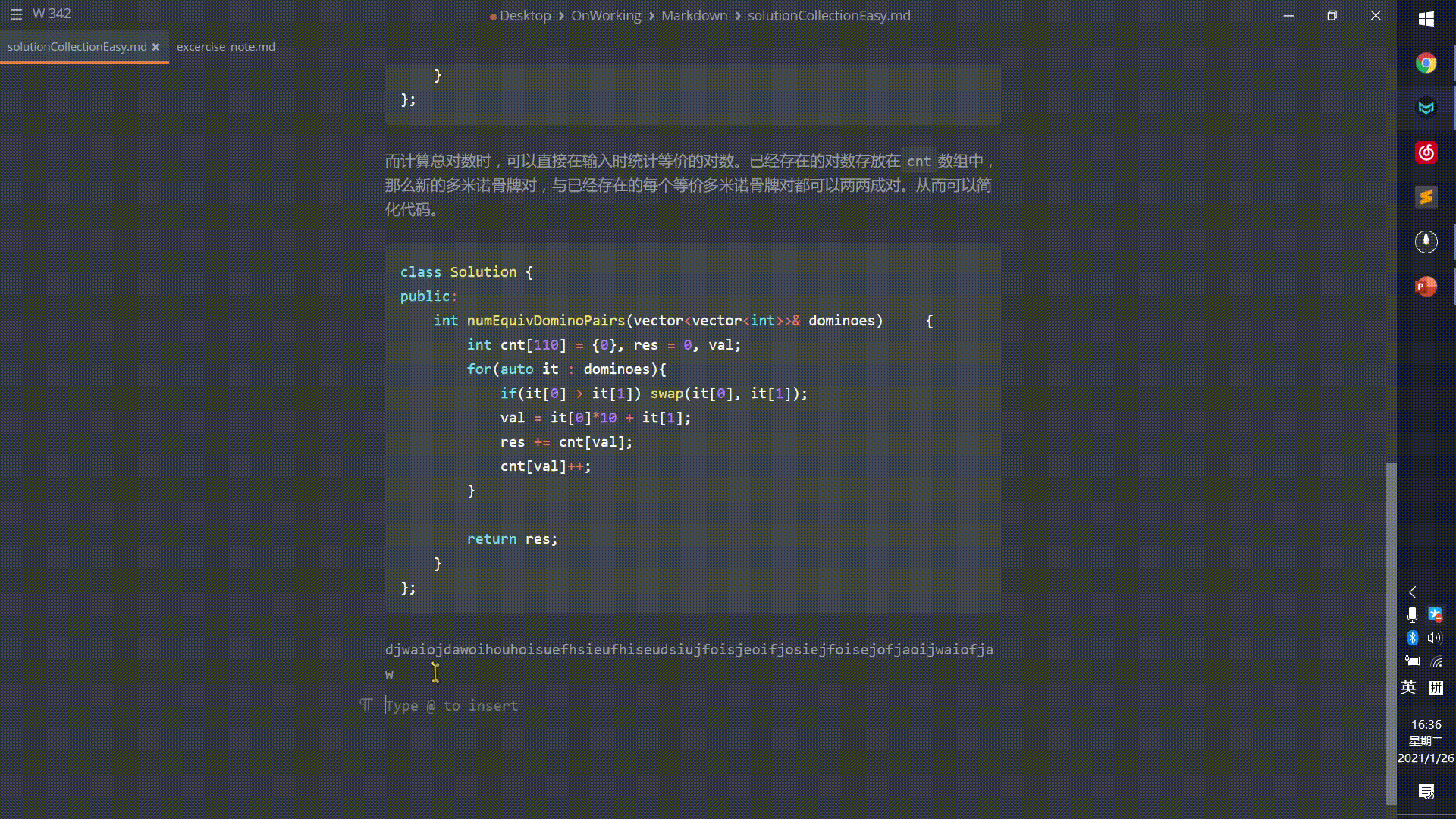
Task: Click the line 'return res;' in code
Action: tap(512, 539)
